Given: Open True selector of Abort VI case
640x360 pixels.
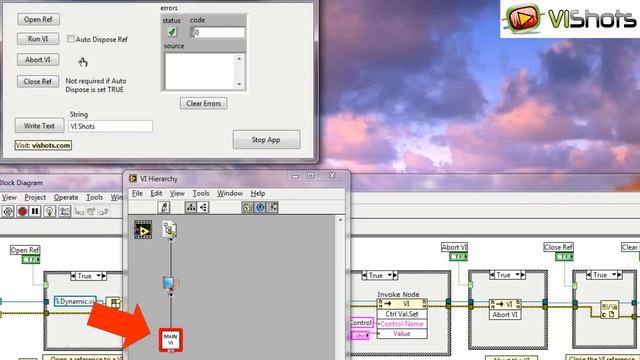Looking at the screenshot, I should (x=507, y=275).
